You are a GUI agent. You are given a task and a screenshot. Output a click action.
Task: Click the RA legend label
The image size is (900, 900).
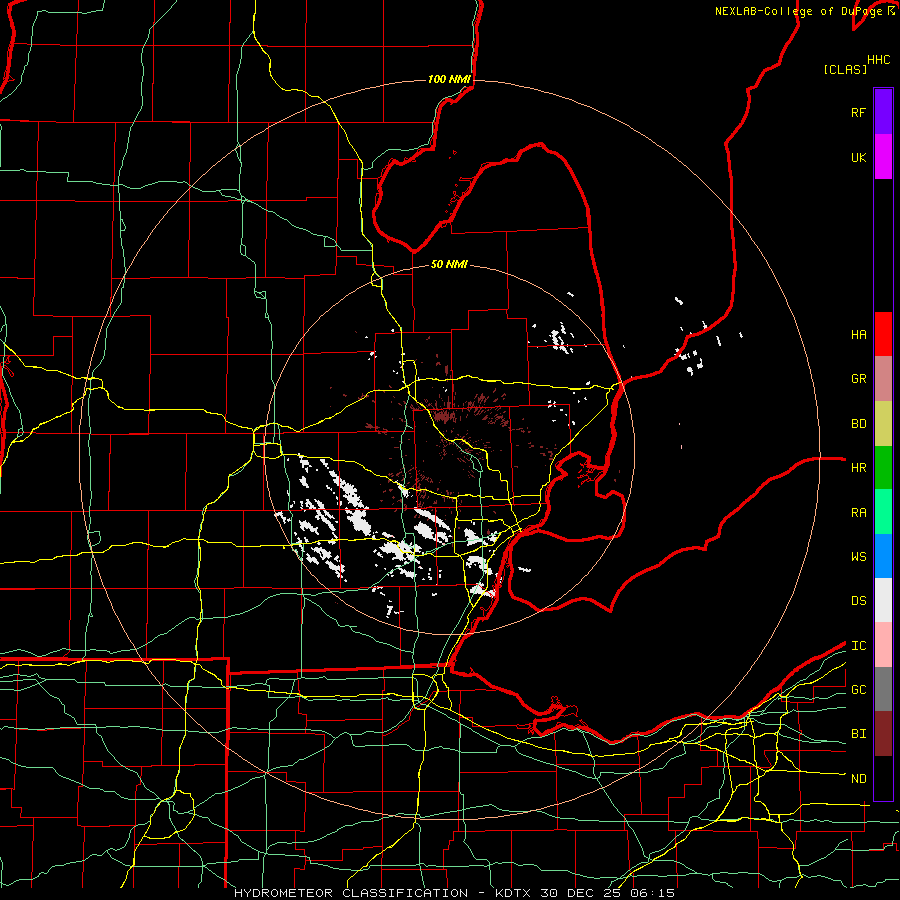pyautogui.click(x=858, y=513)
